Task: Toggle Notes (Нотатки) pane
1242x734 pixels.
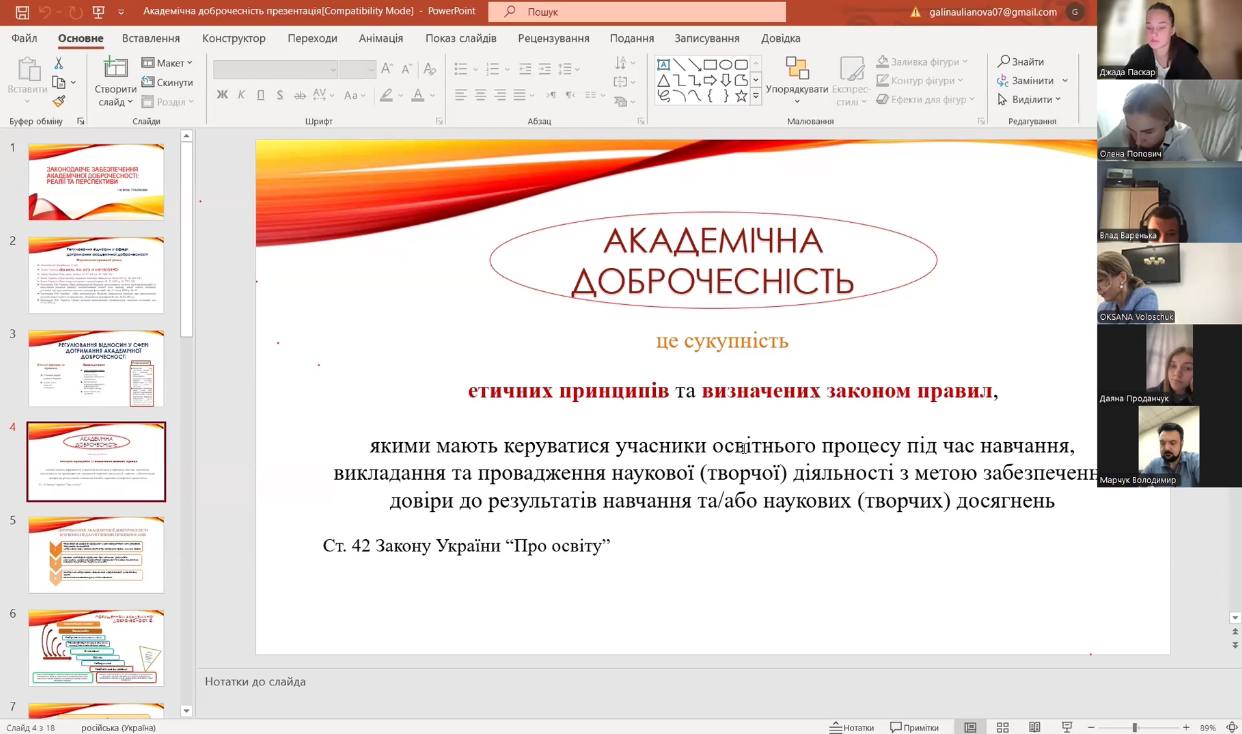Action: [x=851, y=727]
